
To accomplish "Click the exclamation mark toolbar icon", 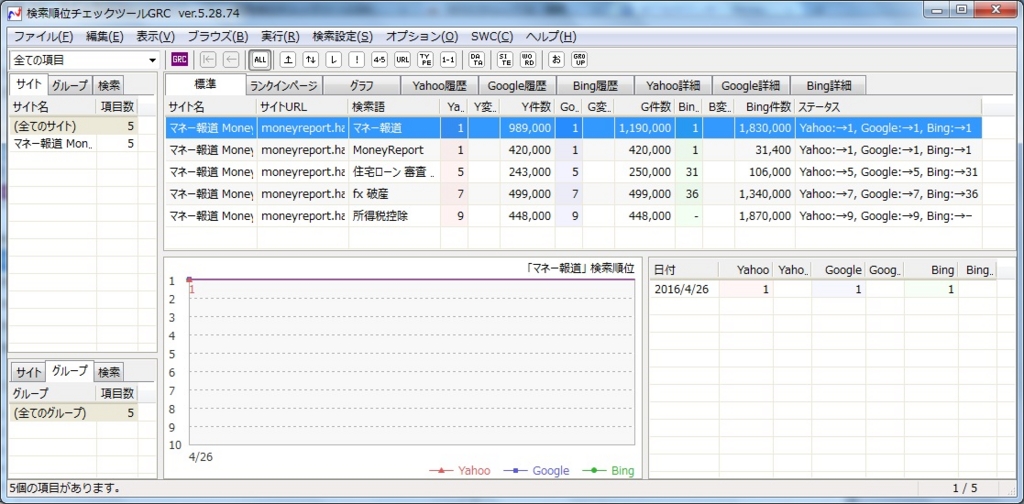I will point(357,60).
